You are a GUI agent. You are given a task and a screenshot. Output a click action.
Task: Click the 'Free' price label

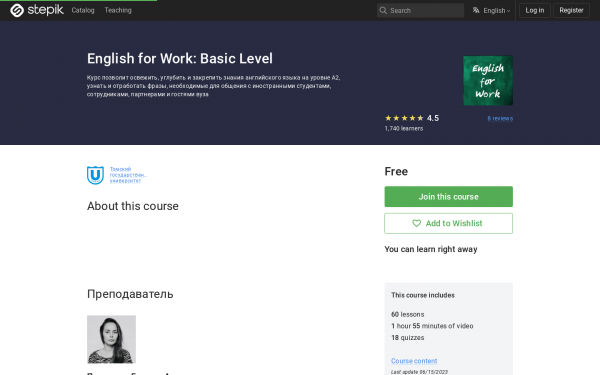396,171
